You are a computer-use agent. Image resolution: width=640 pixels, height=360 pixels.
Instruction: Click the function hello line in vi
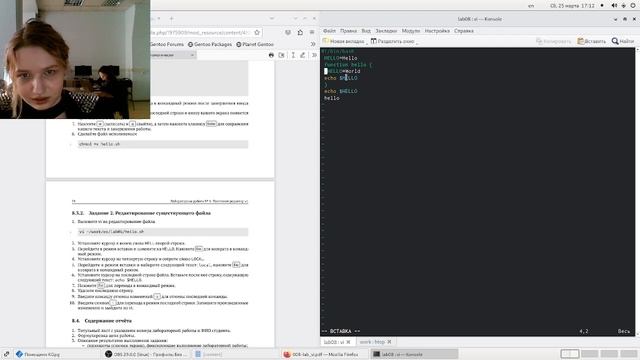(x=348, y=65)
